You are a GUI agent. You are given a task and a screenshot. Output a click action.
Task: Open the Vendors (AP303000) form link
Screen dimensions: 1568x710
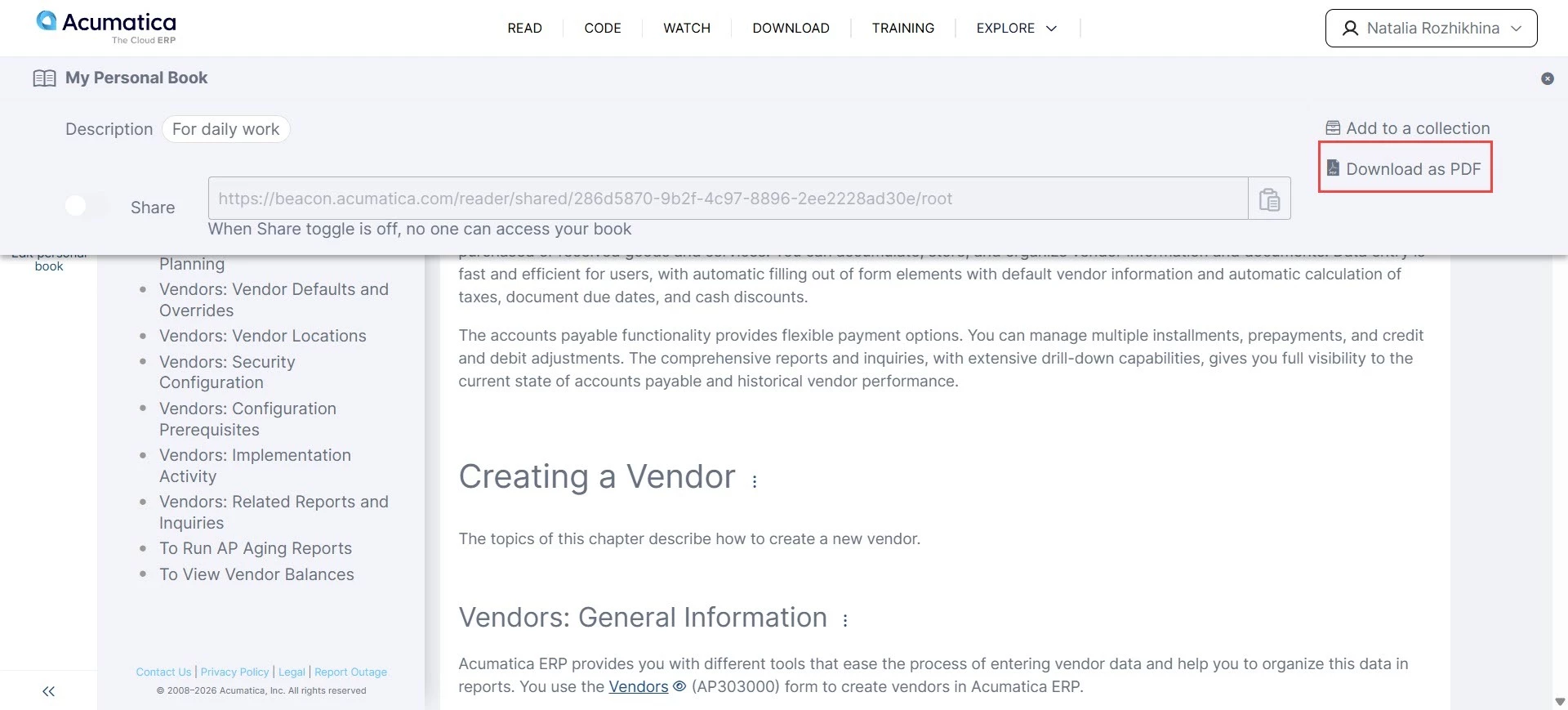639,686
